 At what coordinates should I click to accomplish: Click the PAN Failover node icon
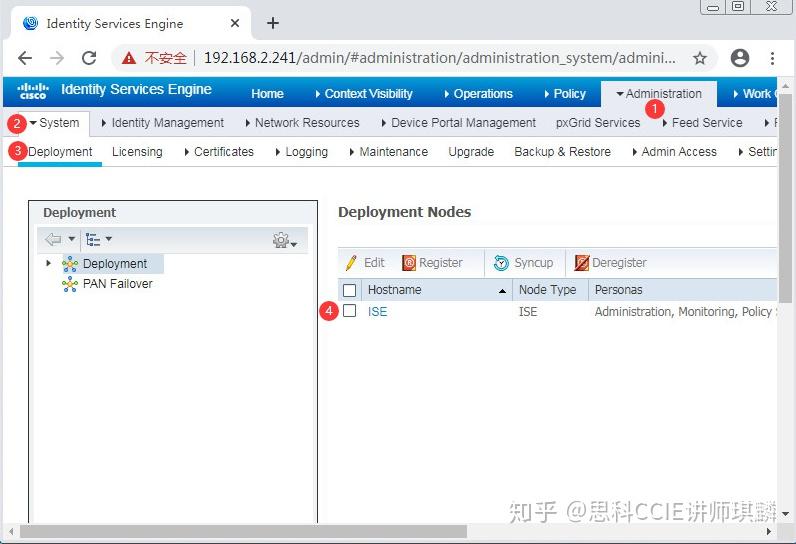click(x=70, y=284)
